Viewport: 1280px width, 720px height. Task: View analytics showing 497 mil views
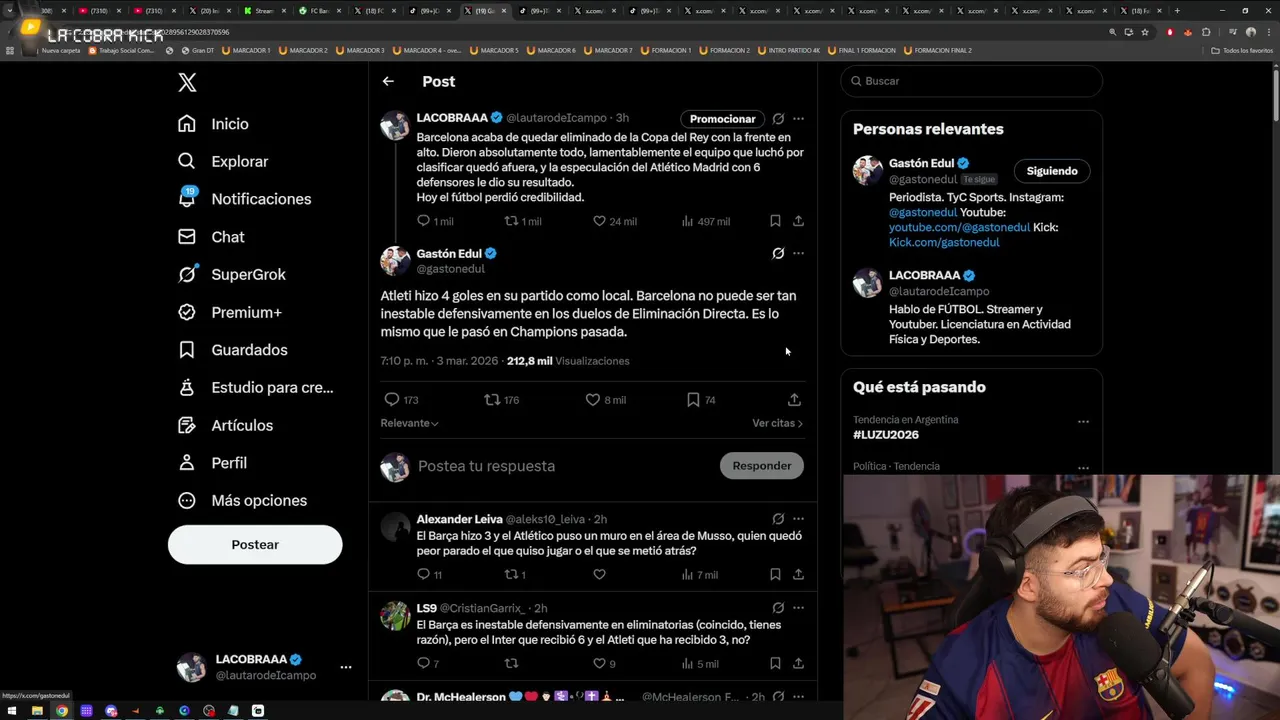(705, 221)
